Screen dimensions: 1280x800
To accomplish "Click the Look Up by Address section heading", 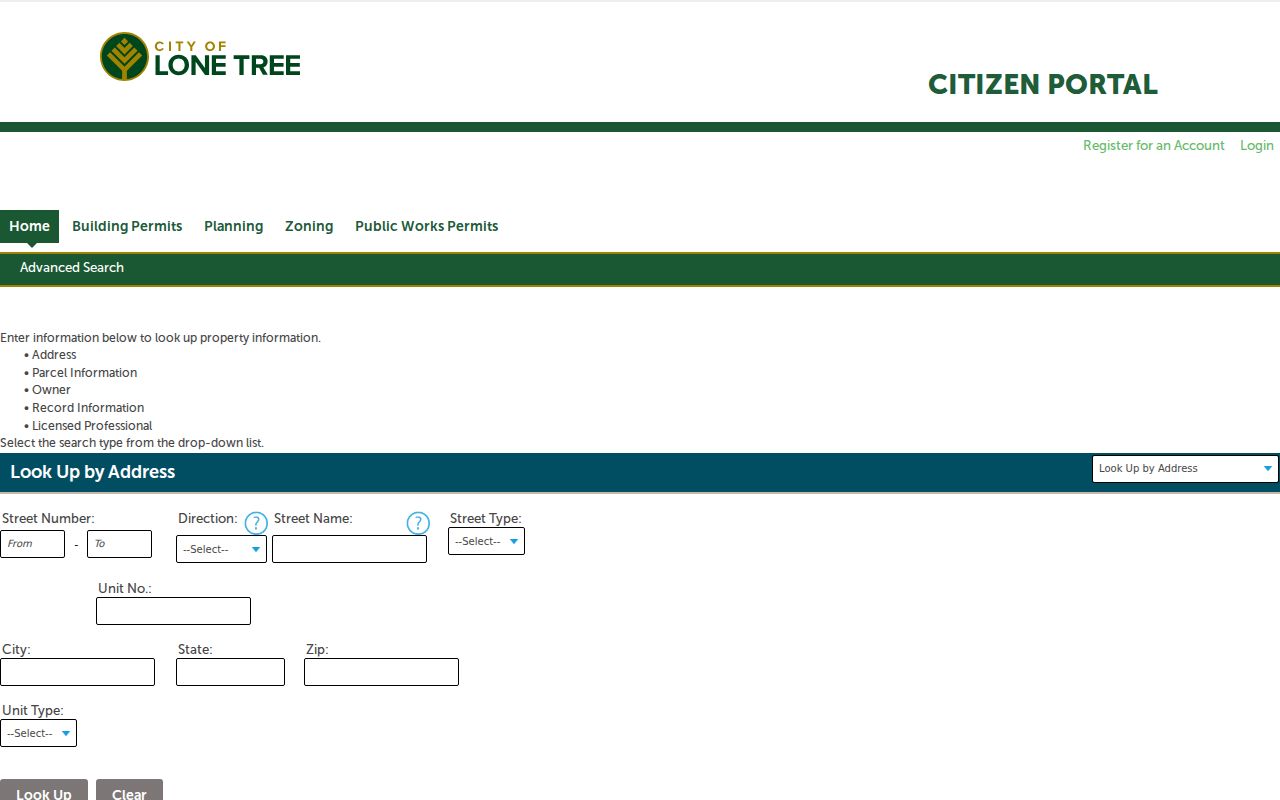I will click(93, 472).
